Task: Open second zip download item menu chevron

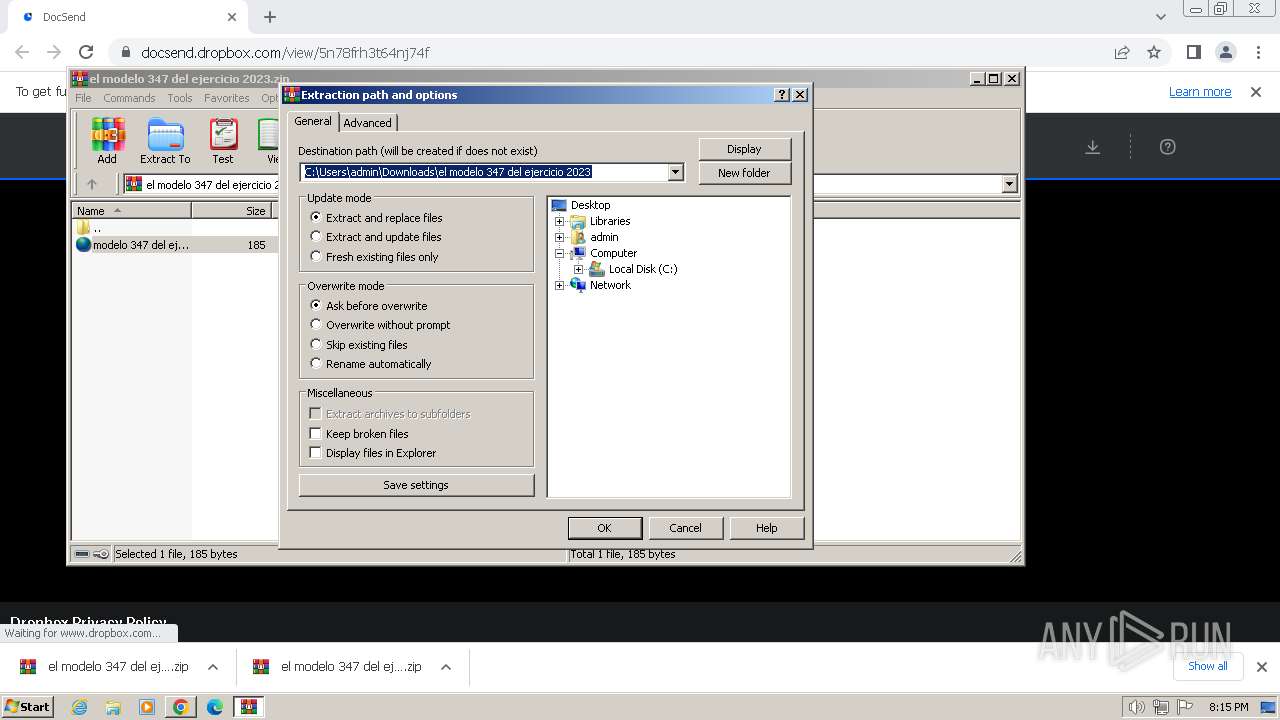Action: coord(446,667)
